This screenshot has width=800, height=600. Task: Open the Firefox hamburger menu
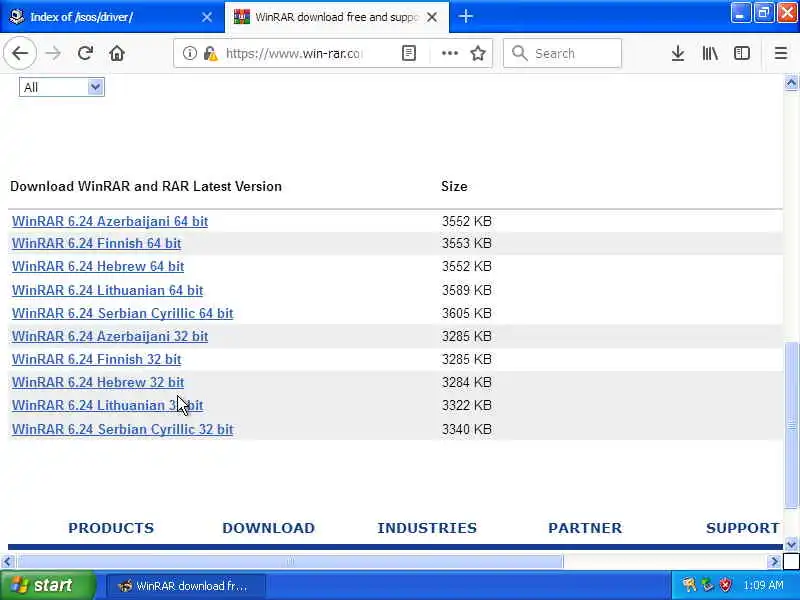[781, 53]
